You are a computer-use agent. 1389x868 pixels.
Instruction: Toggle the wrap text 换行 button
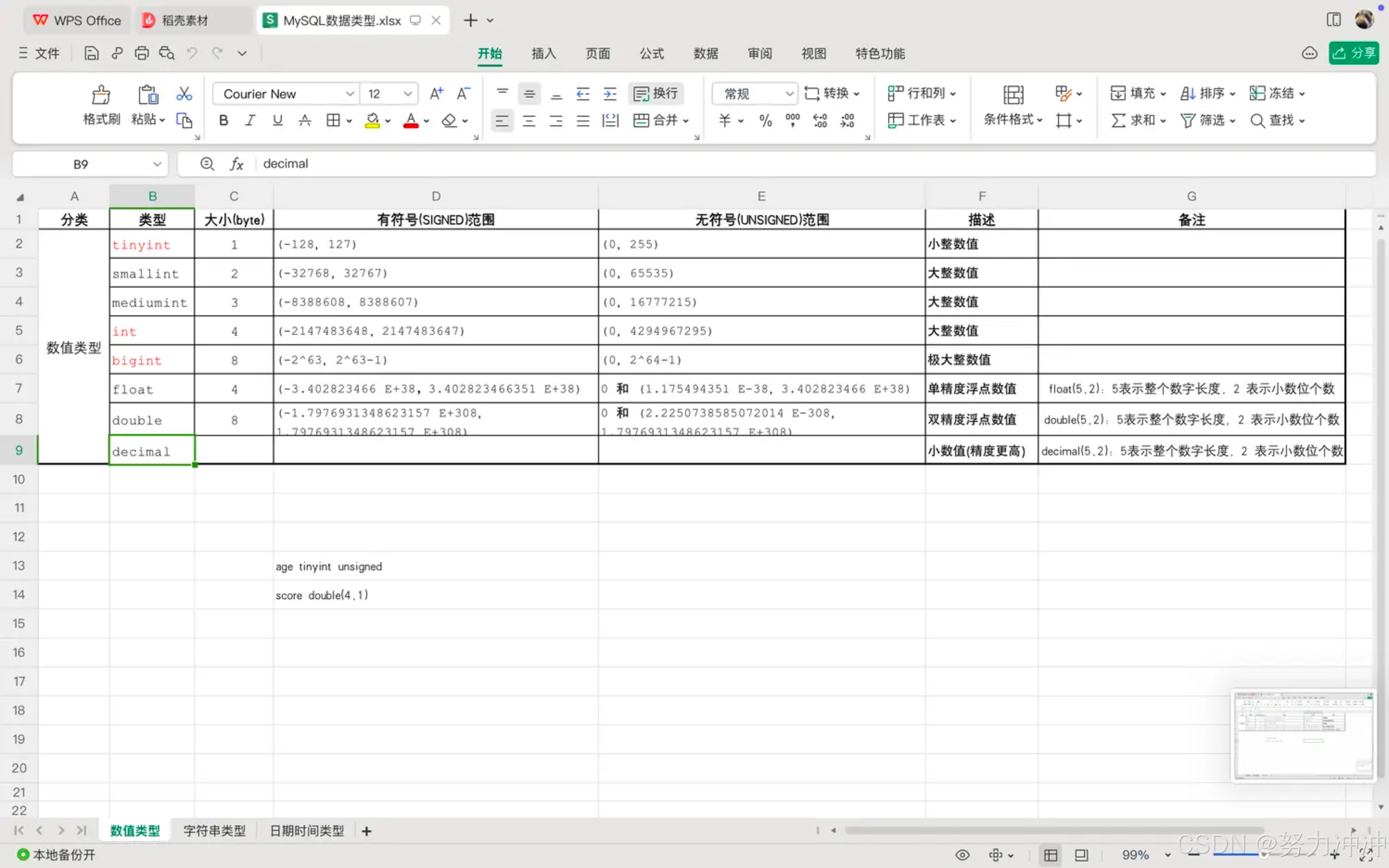coord(655,94)
